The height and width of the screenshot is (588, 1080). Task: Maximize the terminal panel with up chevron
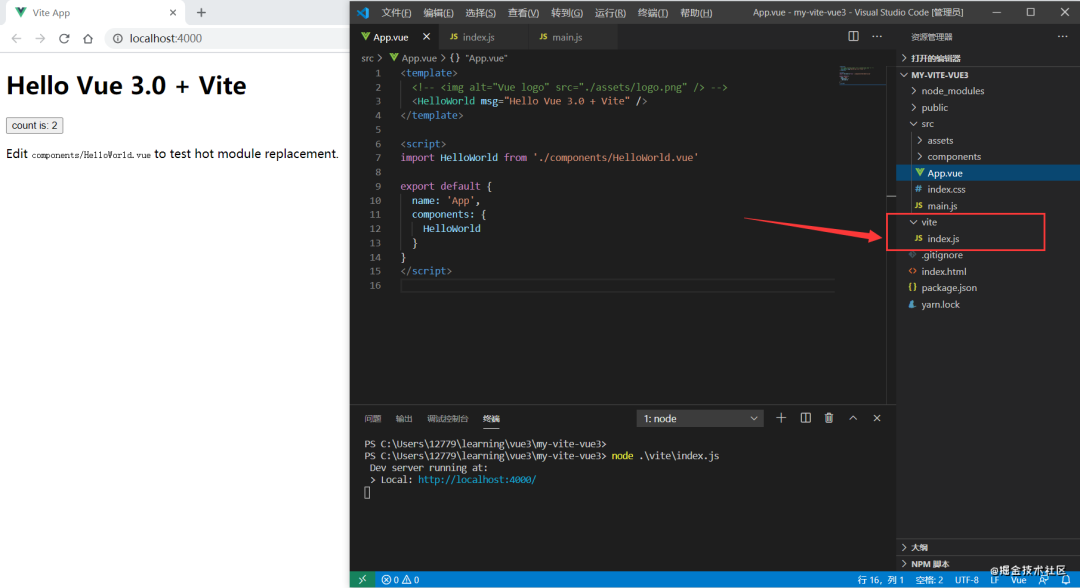853,418
